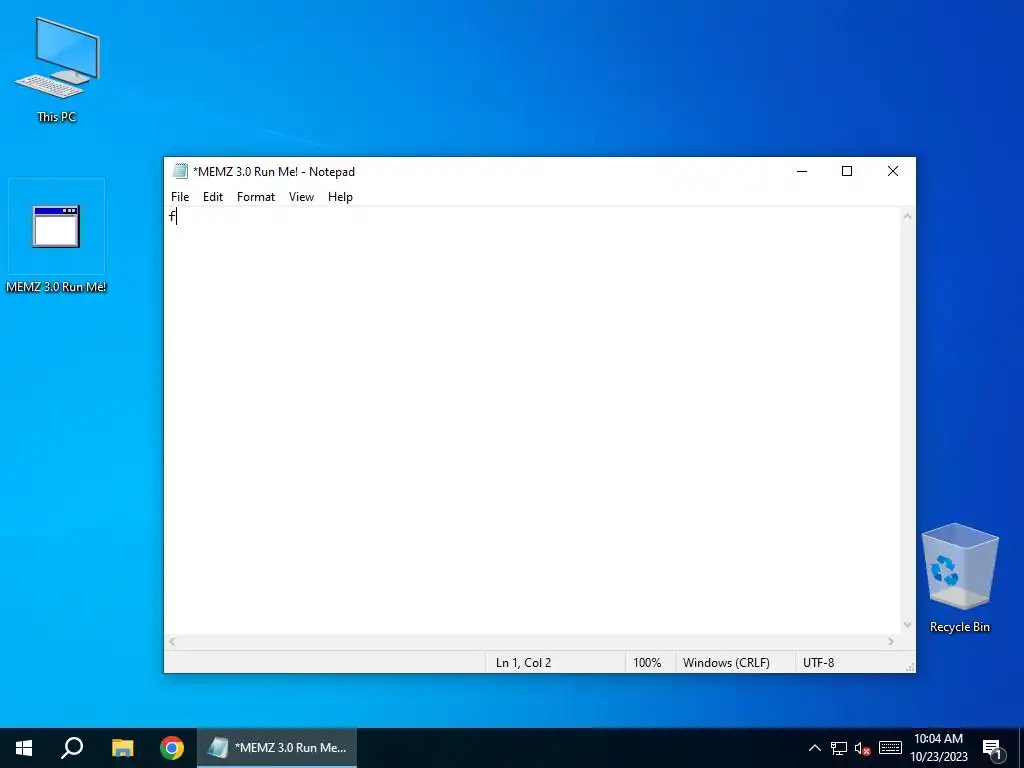Open taskbar Search
1024x768 pixels.
pos(72,748)
